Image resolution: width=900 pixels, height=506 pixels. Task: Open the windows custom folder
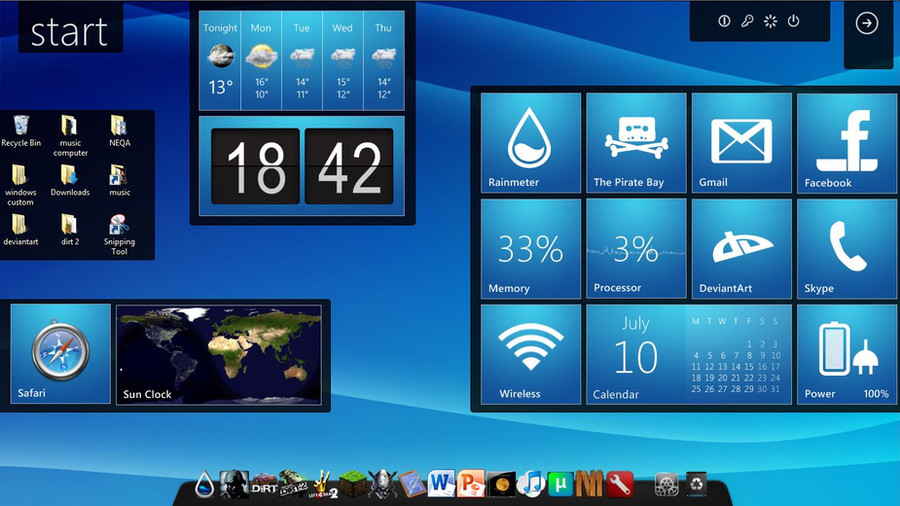pos(20,185)
